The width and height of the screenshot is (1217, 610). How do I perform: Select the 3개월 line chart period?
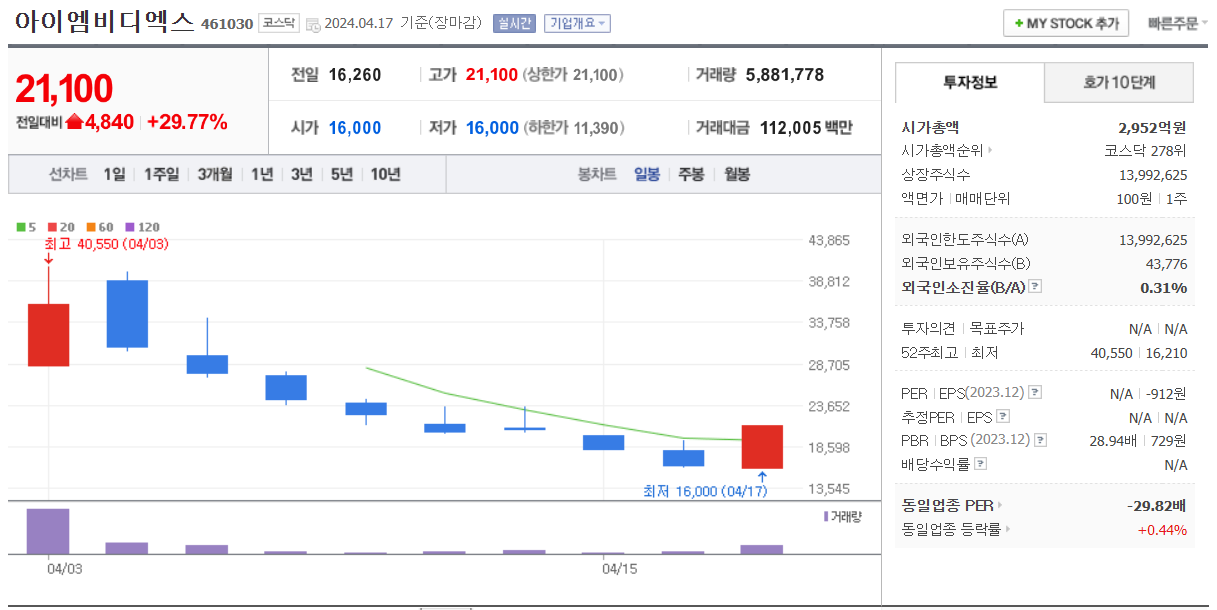(215, 174)
